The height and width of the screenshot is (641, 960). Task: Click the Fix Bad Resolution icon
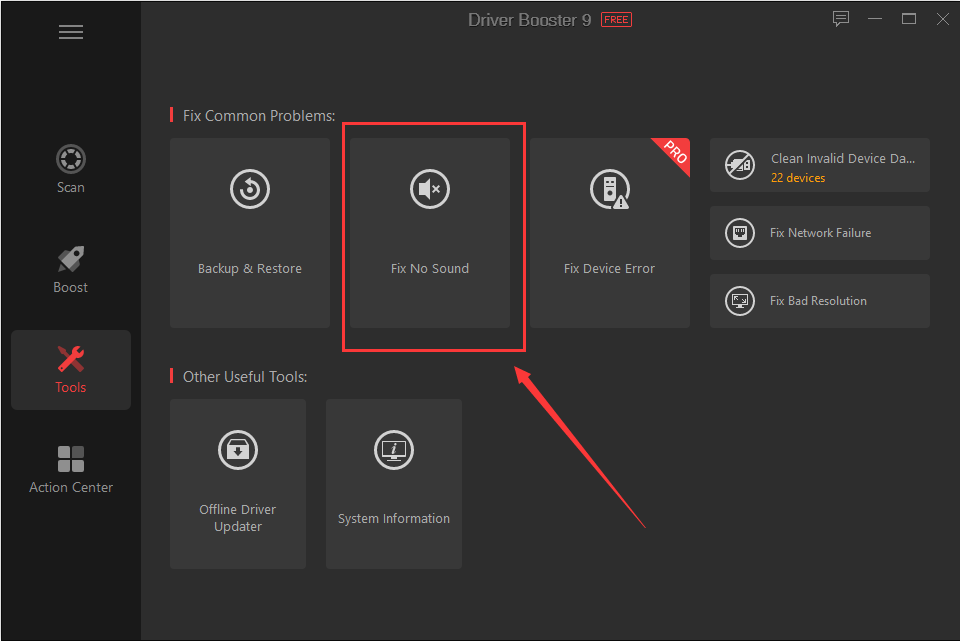(x=740, y=301)
